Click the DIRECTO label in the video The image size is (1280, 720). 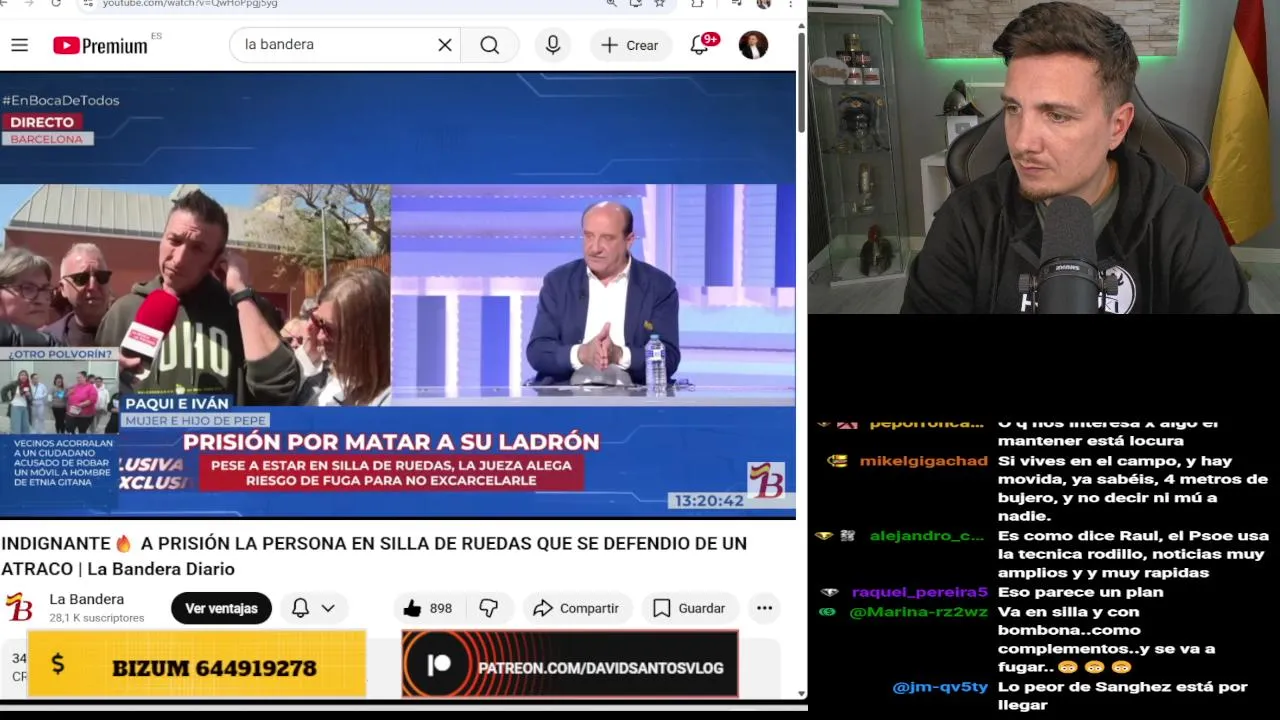tap(42, 122)
